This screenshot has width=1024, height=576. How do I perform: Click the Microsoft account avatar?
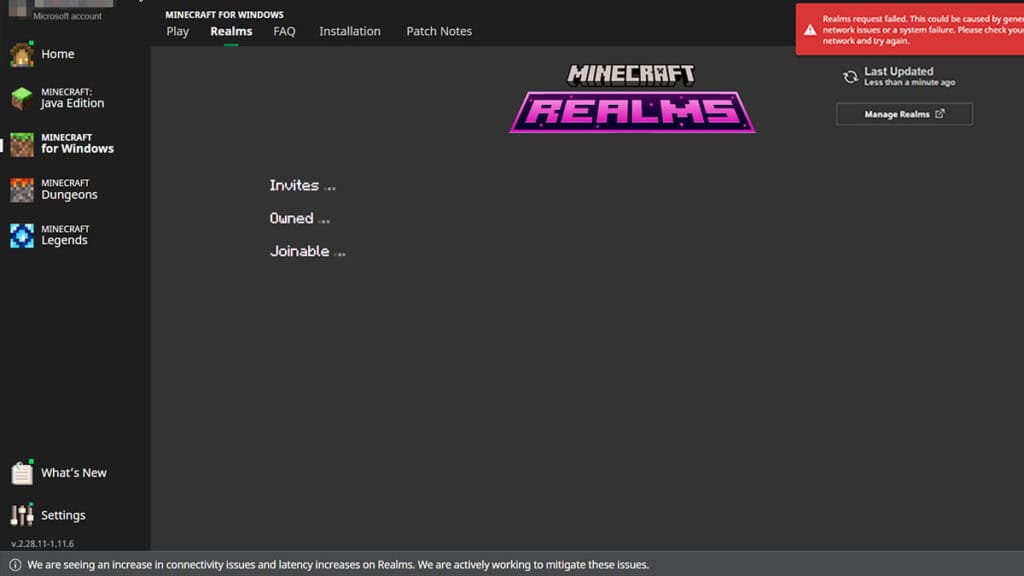(x=17, y=5)
